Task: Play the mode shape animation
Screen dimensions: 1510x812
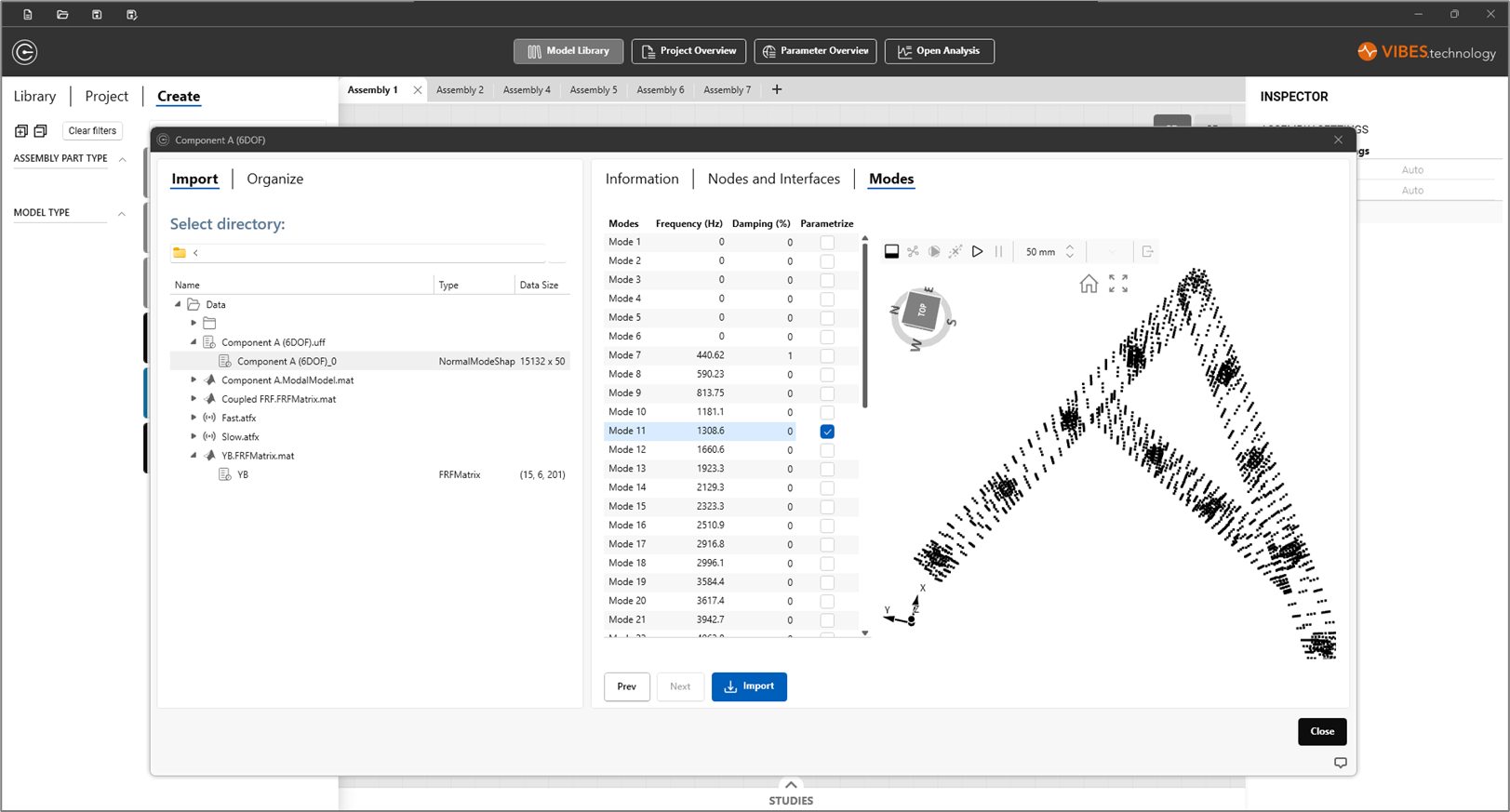Action: pyautogui.click(x=977, y=251)
